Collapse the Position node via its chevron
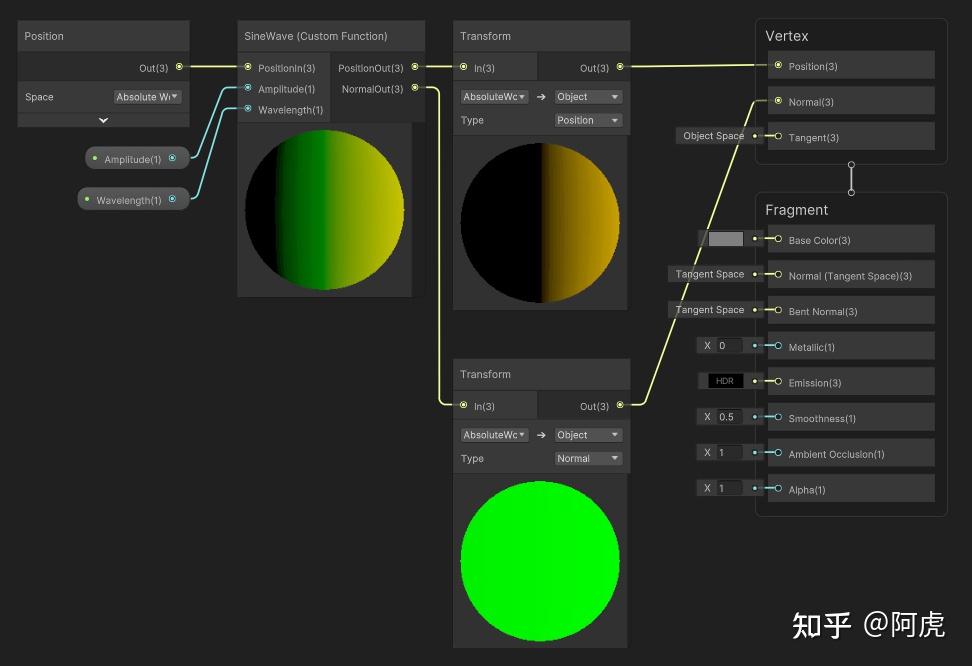Image resolution: width=972 pixels, height=666 pixels. 103,120
